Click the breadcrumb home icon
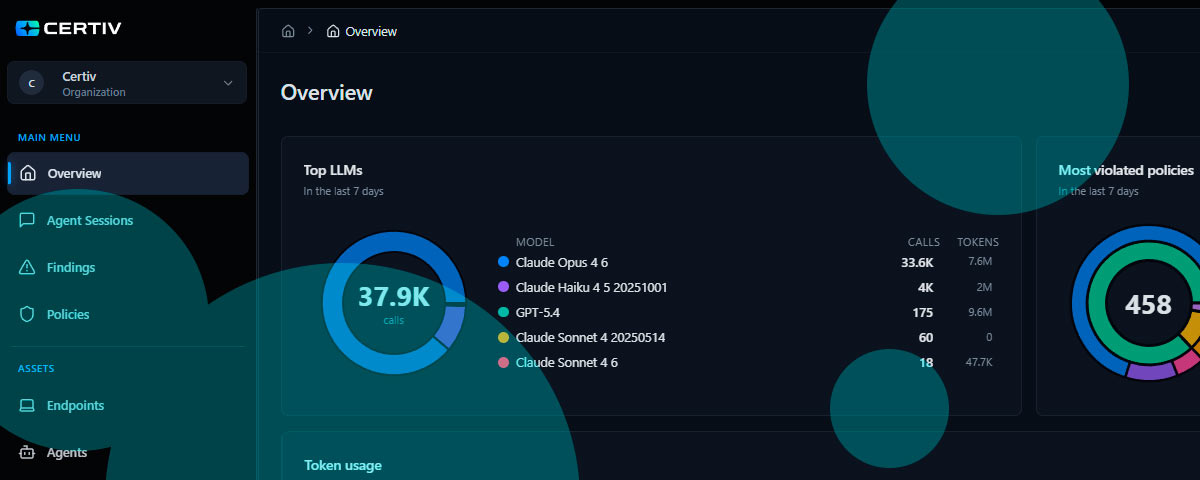Image resolution: width=1200 pixels, height=480 pixels. point(288,31)
